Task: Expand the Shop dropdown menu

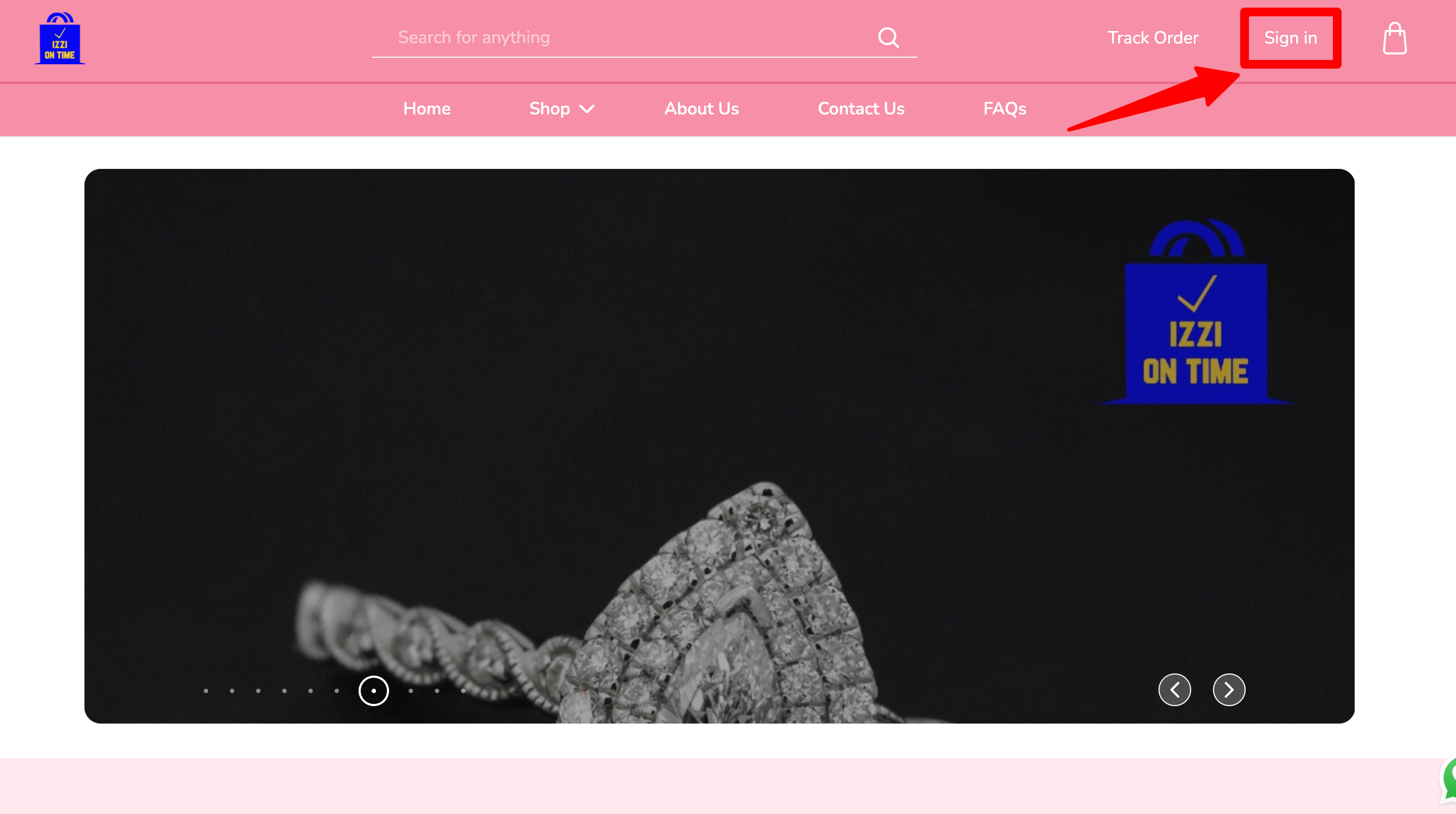Action: point(561,109)
